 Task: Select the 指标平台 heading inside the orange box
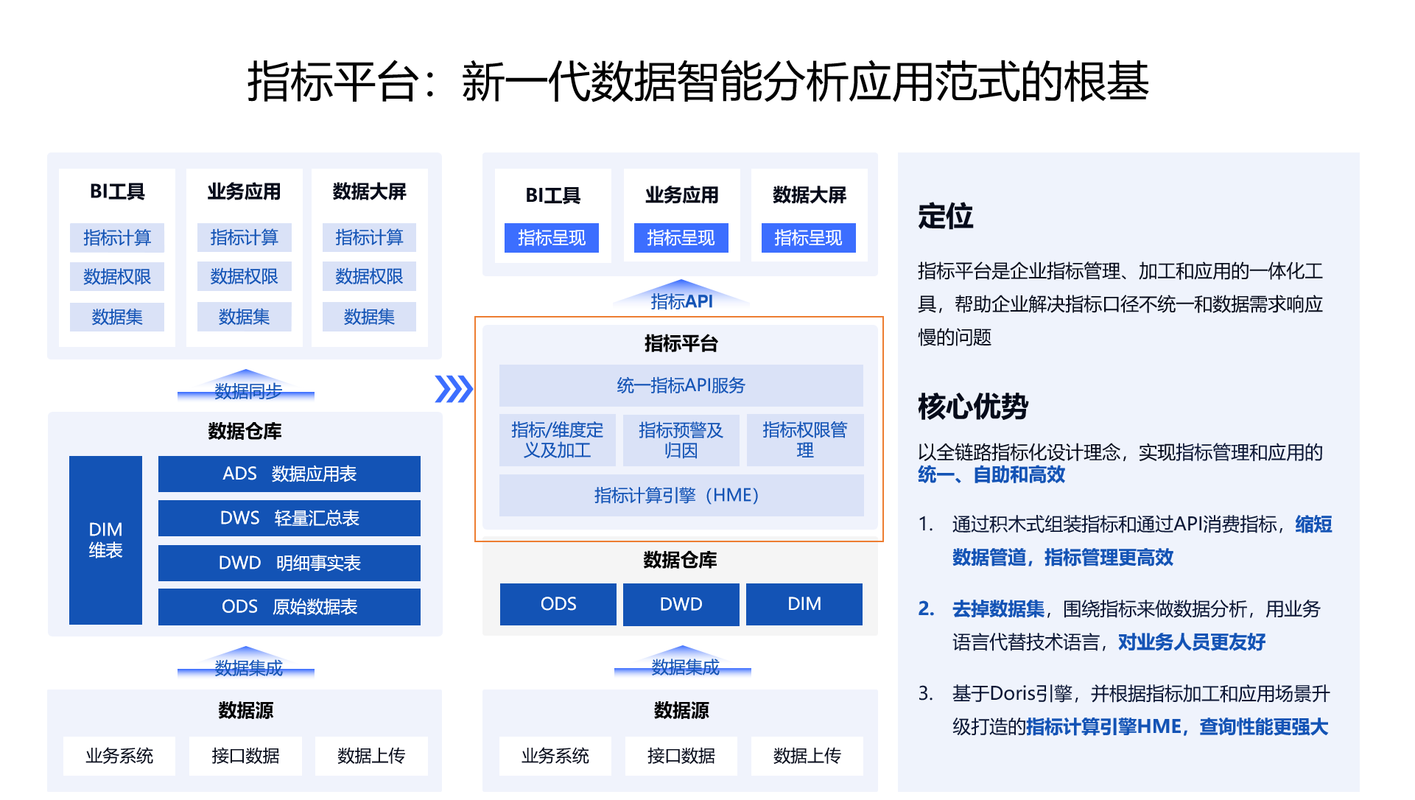[x=681, y=344]
